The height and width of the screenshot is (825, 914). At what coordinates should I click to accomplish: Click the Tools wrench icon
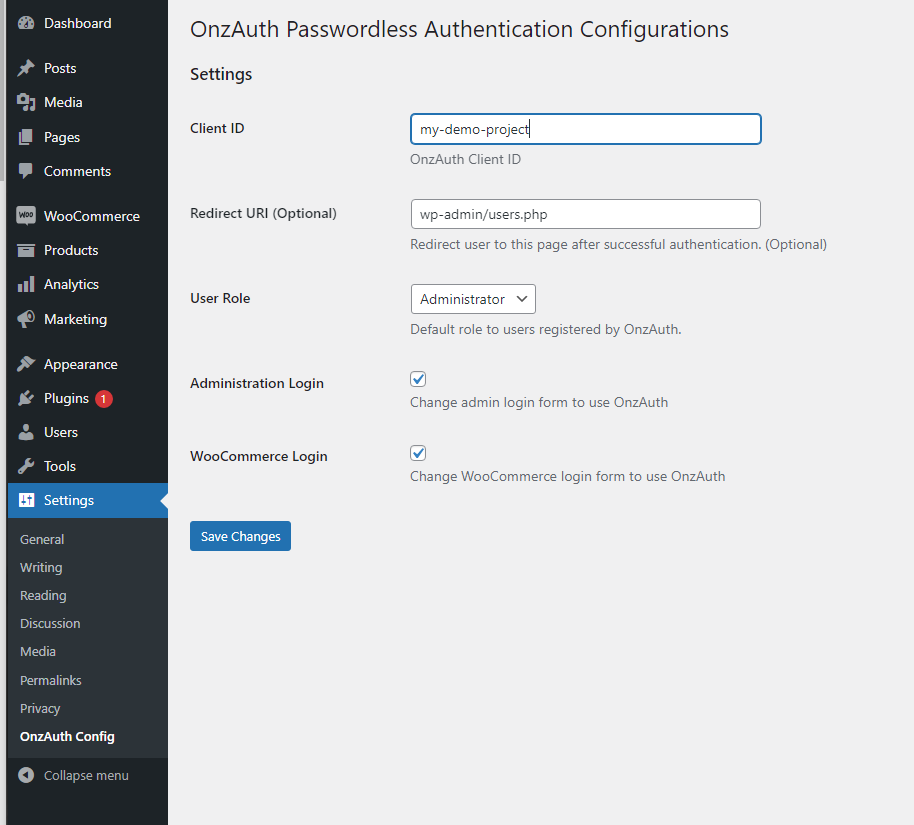tap(26, 466)
